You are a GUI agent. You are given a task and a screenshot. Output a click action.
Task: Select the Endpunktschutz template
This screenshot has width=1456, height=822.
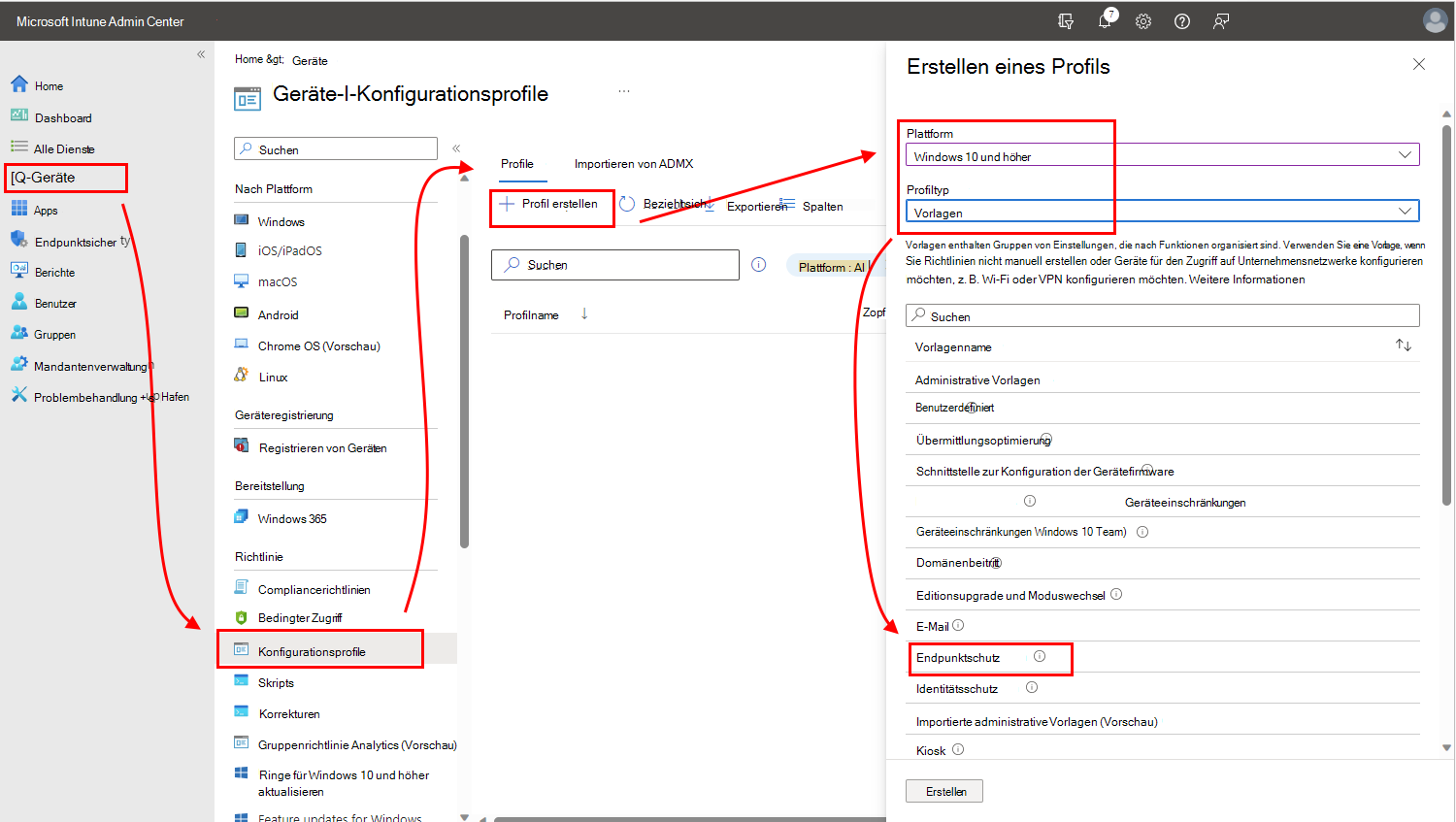click(x=958, y=658)
